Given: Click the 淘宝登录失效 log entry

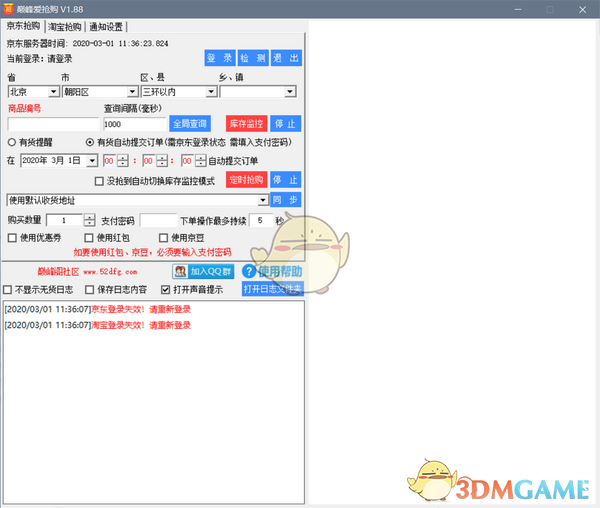Looking at the screenshot, I should (x=98, y=325).
